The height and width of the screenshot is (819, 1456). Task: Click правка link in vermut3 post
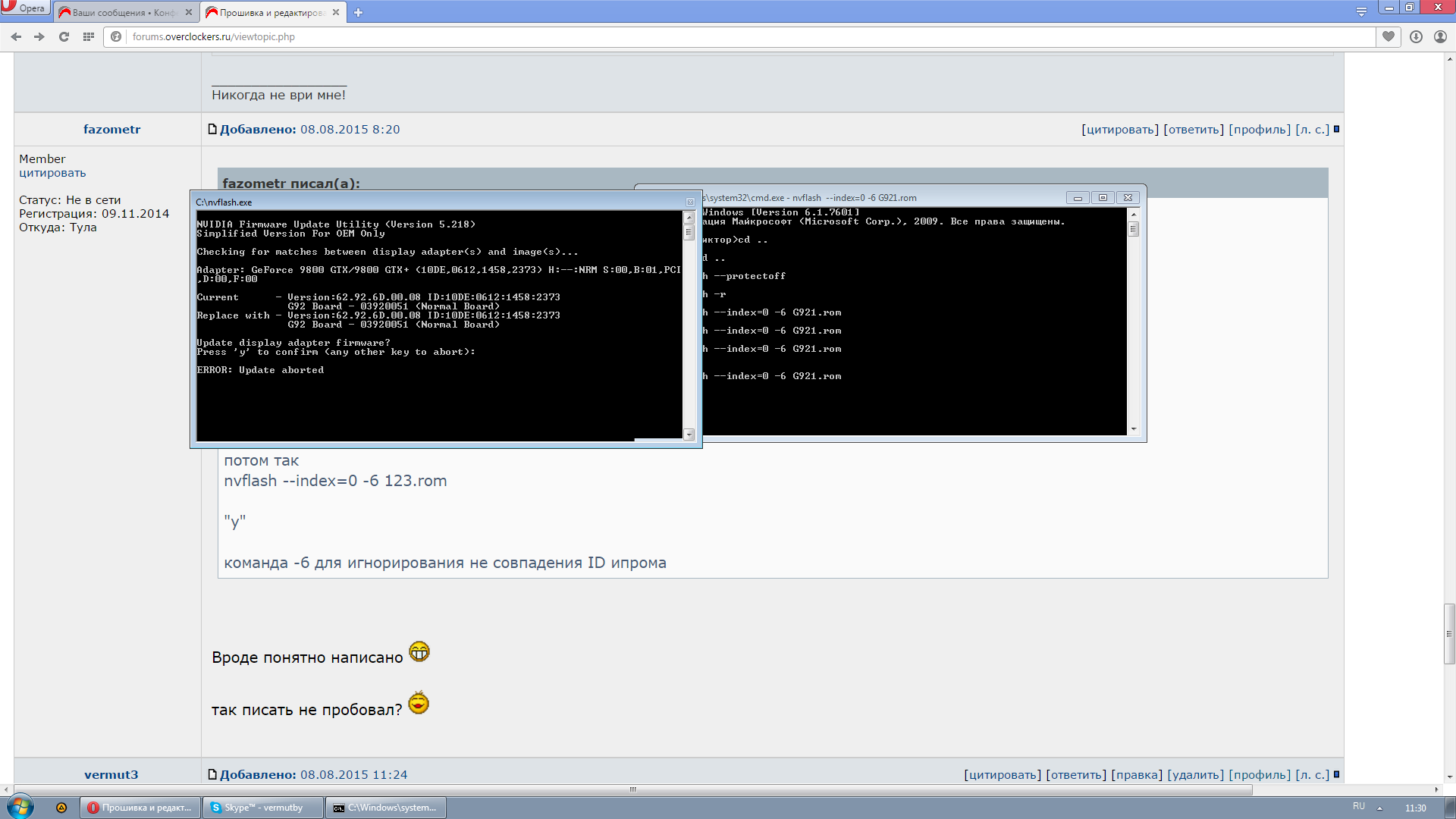tap(1136, 774)
